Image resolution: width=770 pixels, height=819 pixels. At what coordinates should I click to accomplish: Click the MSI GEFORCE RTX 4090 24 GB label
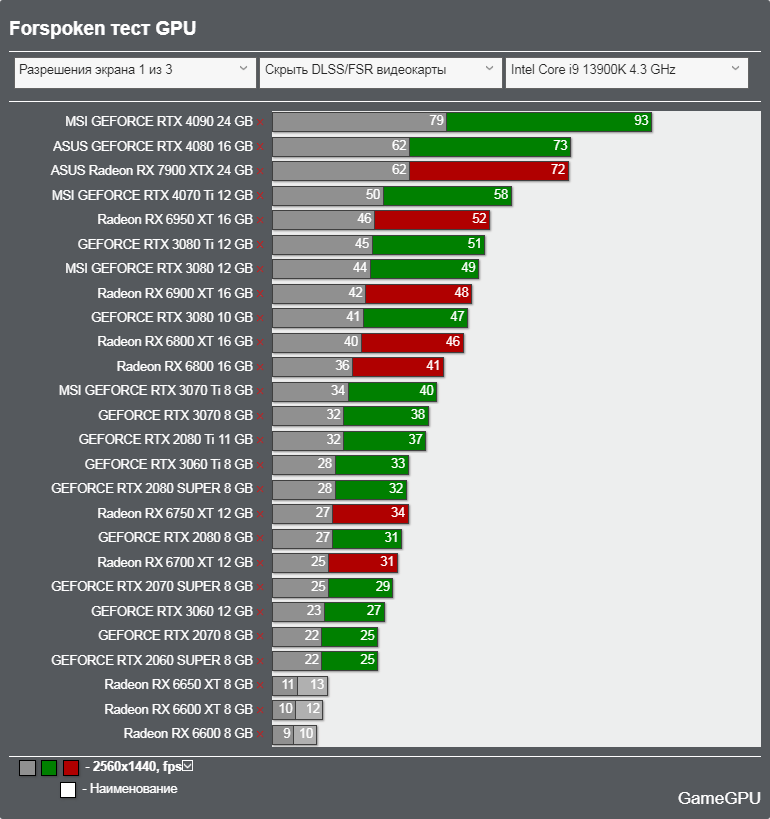coord(159,122)
